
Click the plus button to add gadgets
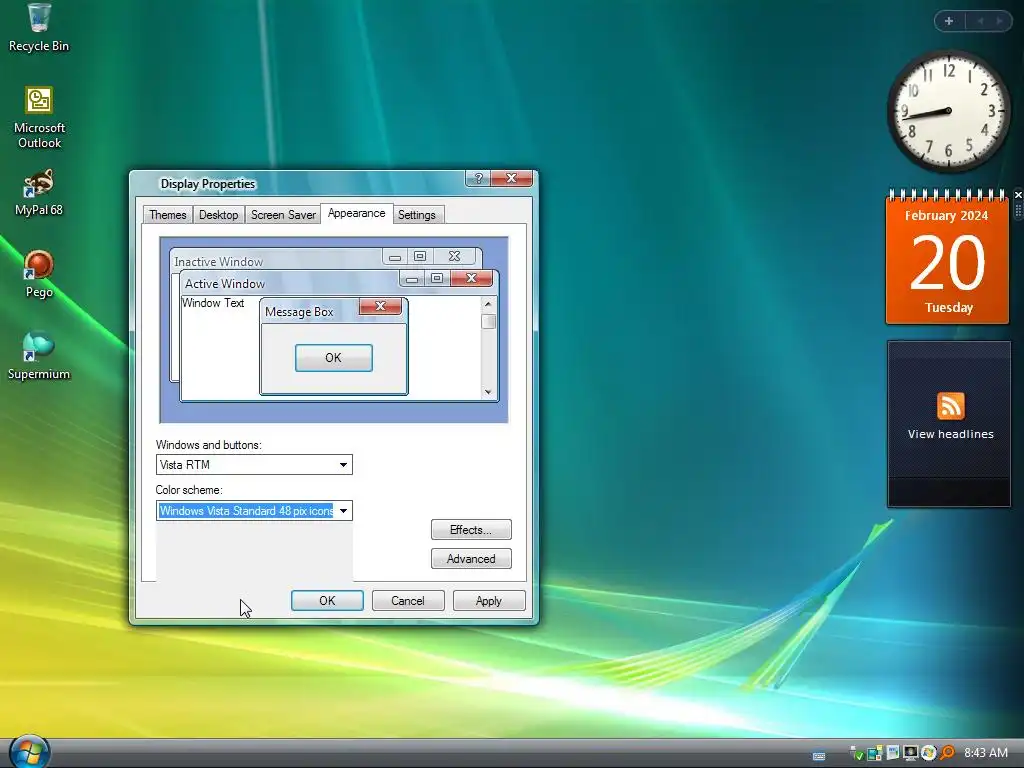[x=949, y=21]
